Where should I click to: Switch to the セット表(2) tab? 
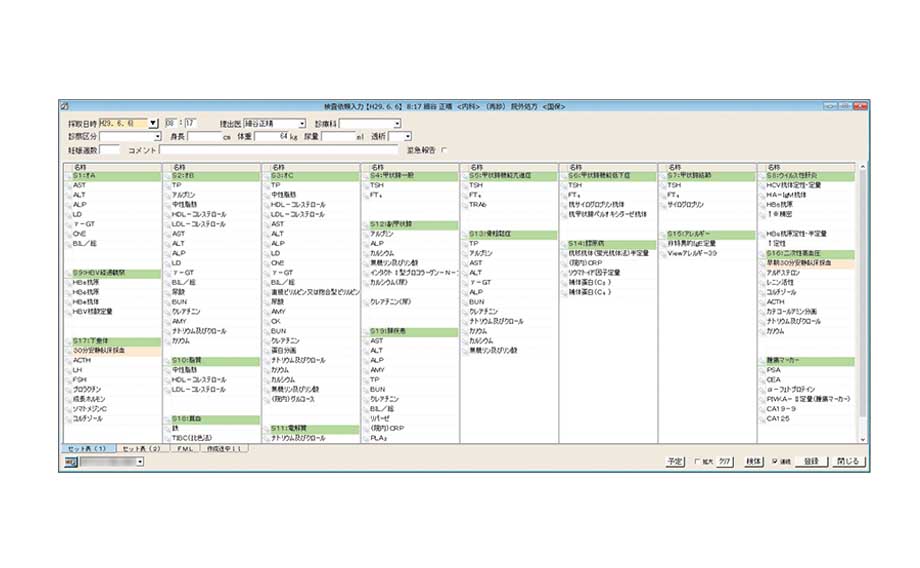pos(142,449)
